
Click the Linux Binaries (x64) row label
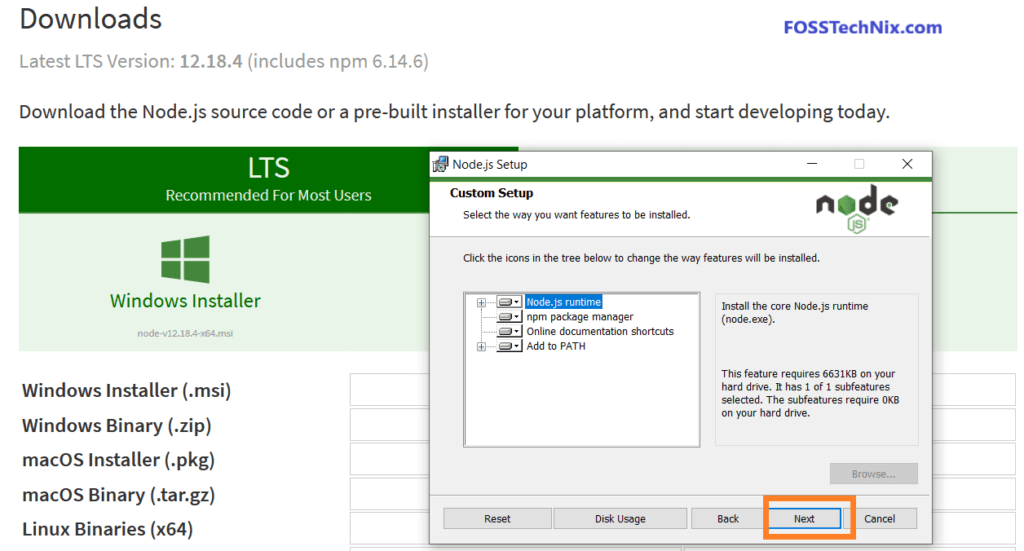108,529
